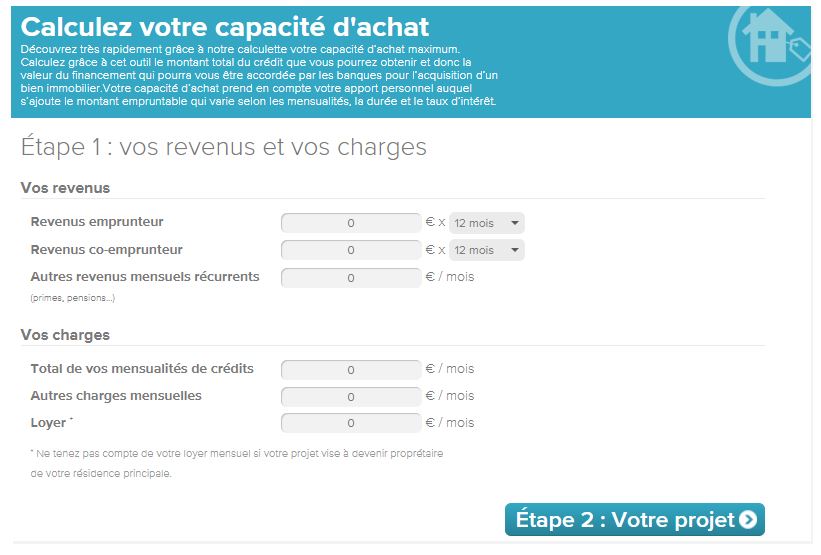Focus the Revenus emprunteur amount field
This screenshot has height=555, width=821.
351,223
